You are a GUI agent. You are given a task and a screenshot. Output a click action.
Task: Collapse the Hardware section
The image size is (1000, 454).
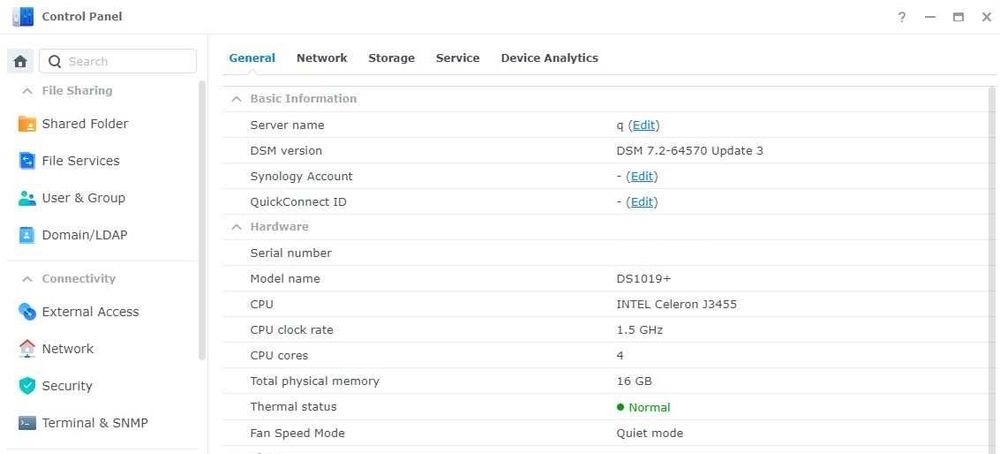coord(237,227)
